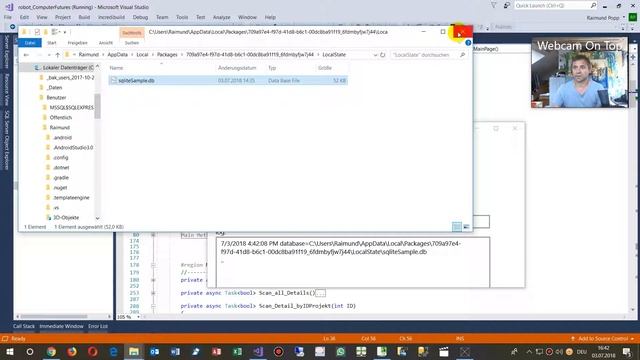Open the Suchen ribbon tab
The width and height of the screenshot is (640, 360).
(x=132, y=43)
